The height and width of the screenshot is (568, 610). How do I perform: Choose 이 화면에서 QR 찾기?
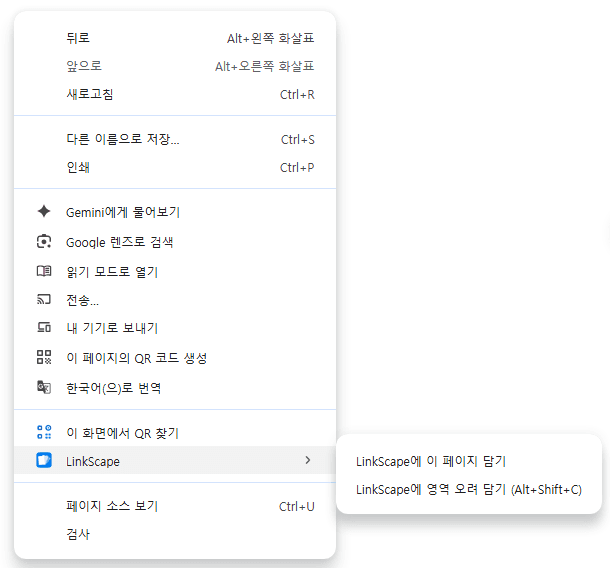click(x=175, y=433)
